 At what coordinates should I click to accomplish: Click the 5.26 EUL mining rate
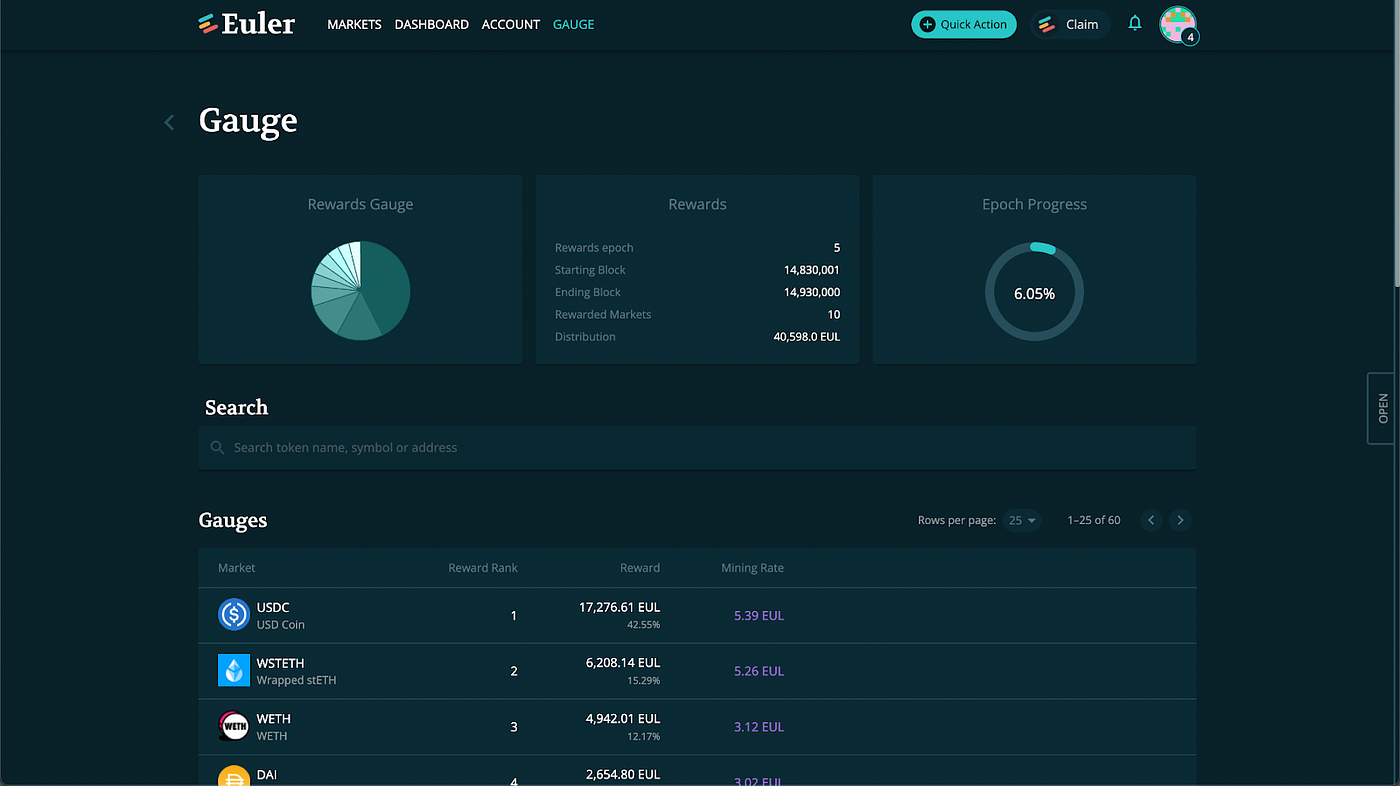click(x=759, y=671)
